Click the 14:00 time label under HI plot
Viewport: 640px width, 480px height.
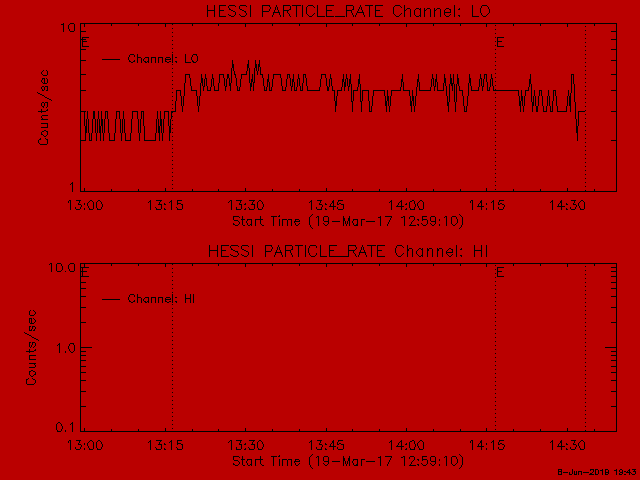coord(407,445)
